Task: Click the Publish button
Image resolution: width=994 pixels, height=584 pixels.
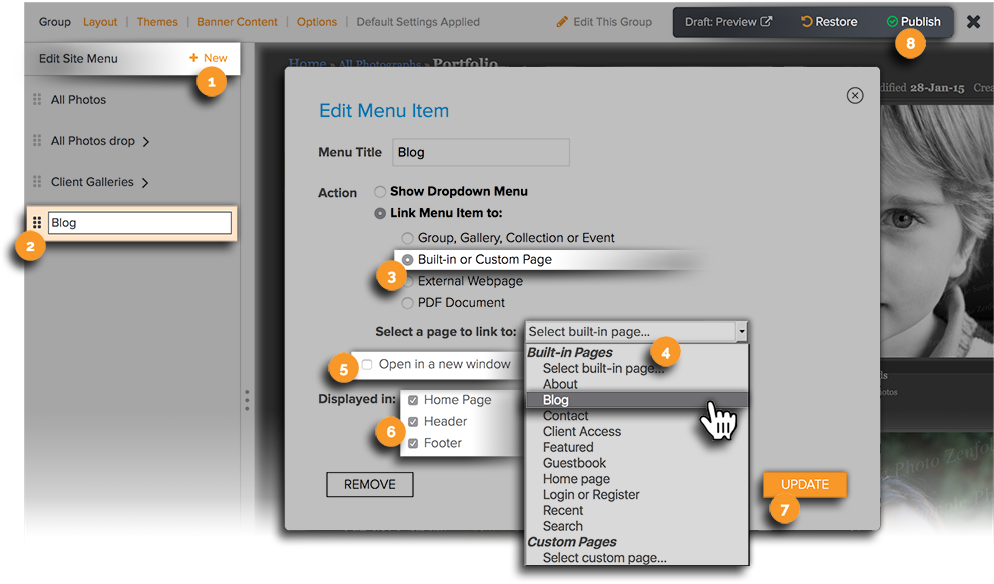Action: [913, 22]
